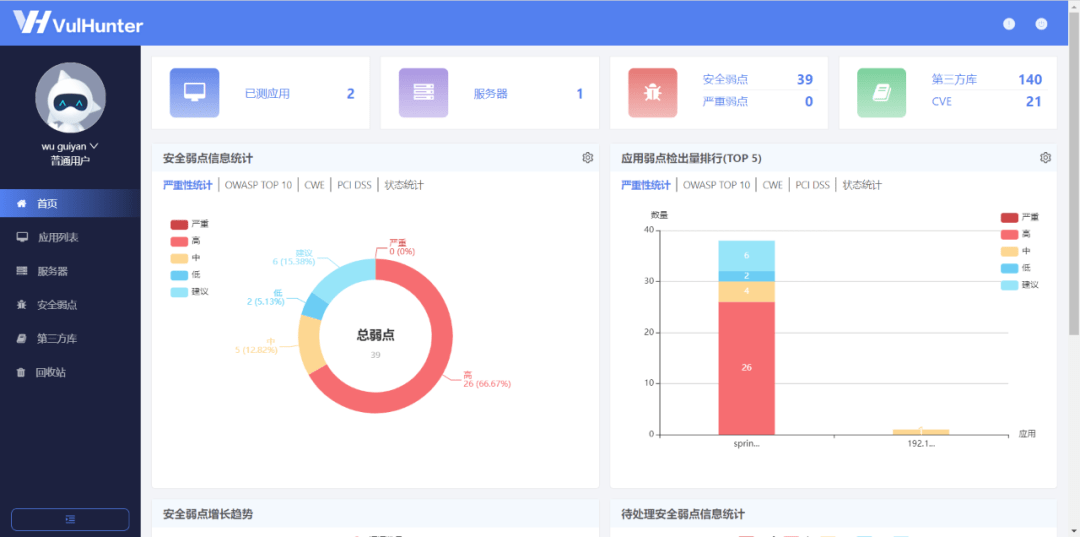The image size is (1080, 537).
Task: Go to 首页 in the sidebar
Action: (70, 204)
